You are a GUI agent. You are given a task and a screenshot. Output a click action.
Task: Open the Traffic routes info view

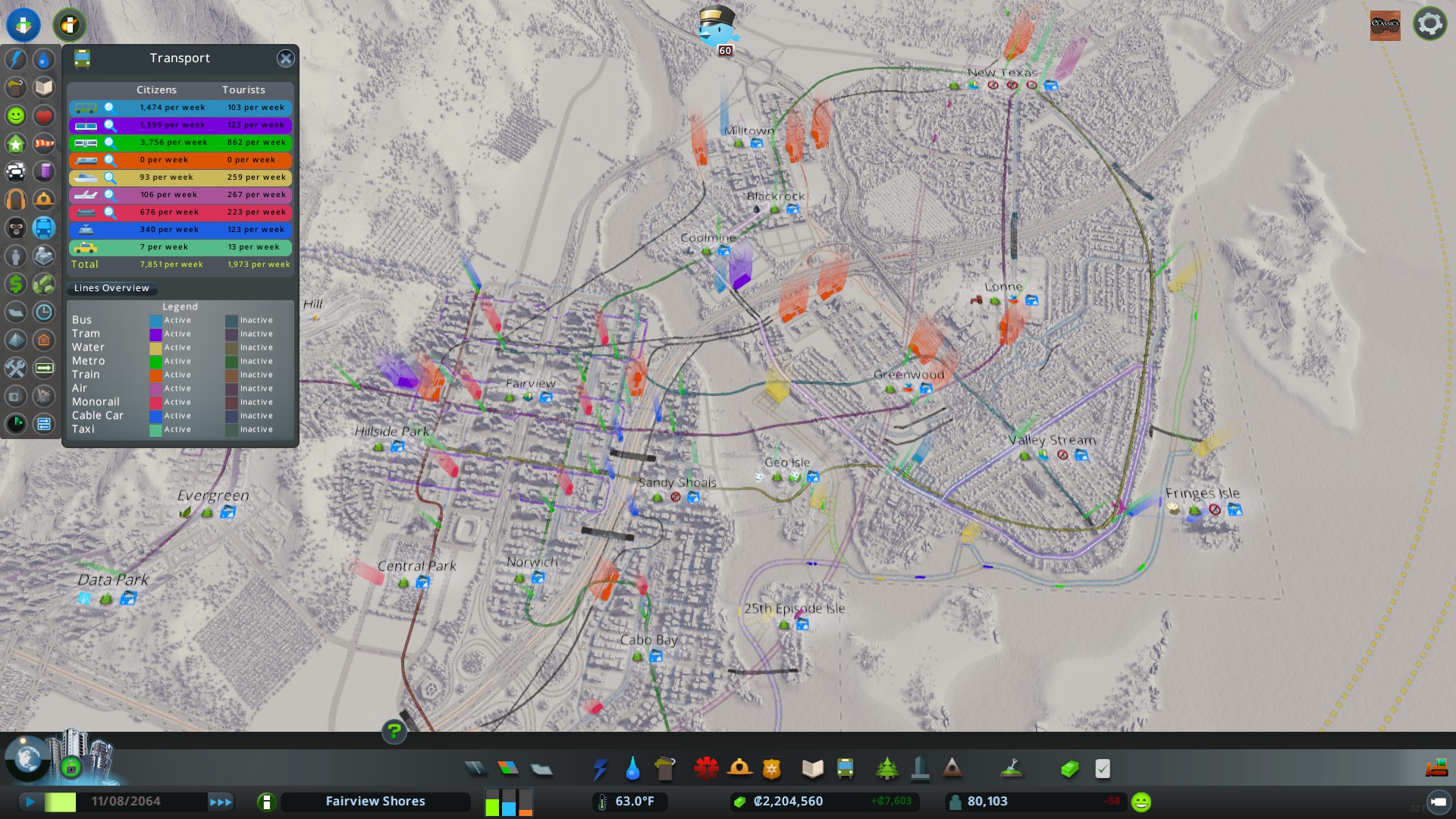pyautogui.click(x=44, y=423)
